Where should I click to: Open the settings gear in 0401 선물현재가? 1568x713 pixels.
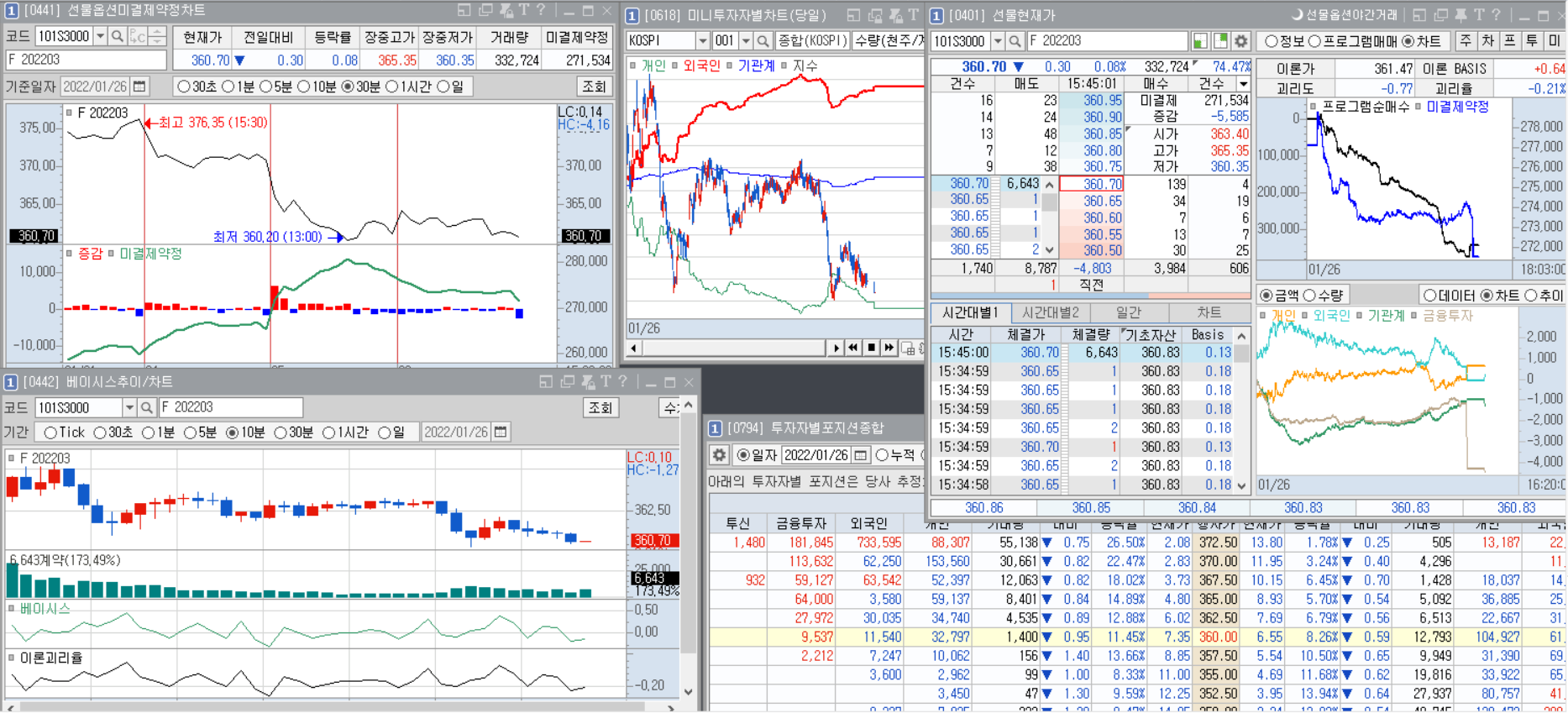click(x=1240, y=40)
